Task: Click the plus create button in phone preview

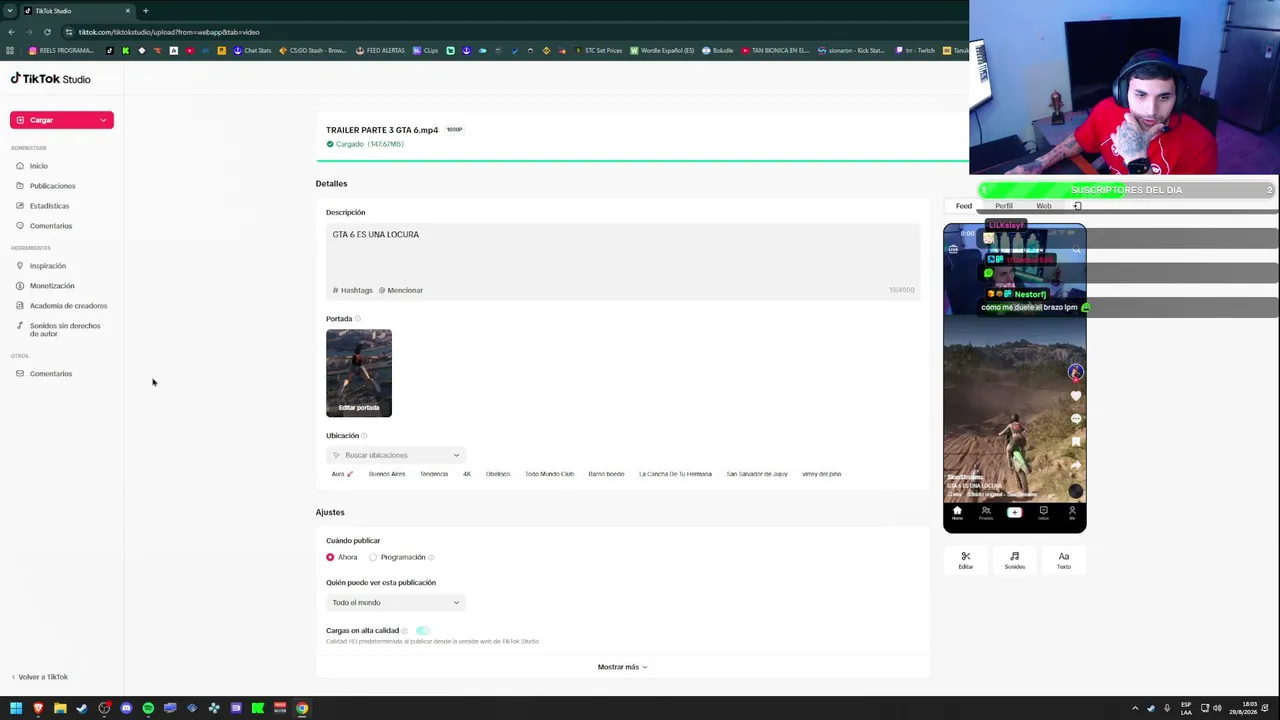Action: coord(1014,512)
